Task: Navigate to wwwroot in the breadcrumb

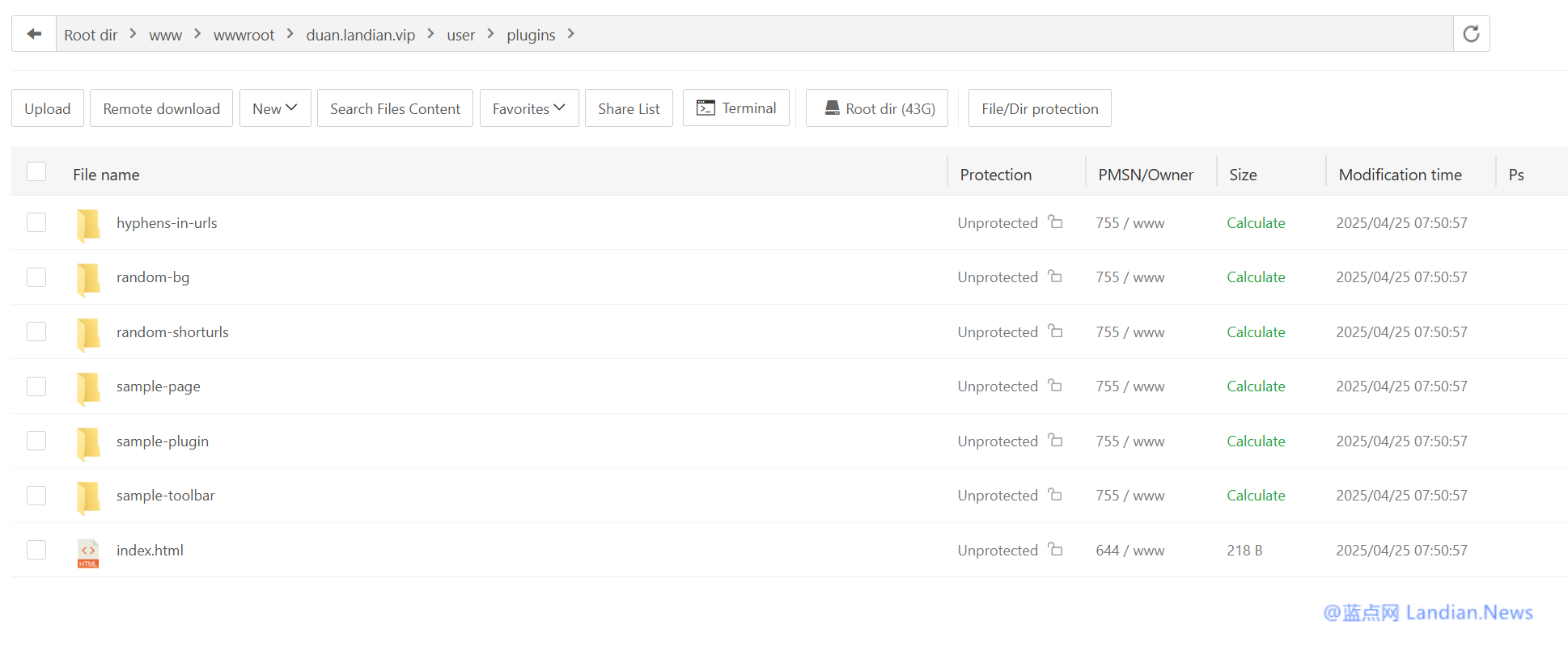Action: click(244, 35)
